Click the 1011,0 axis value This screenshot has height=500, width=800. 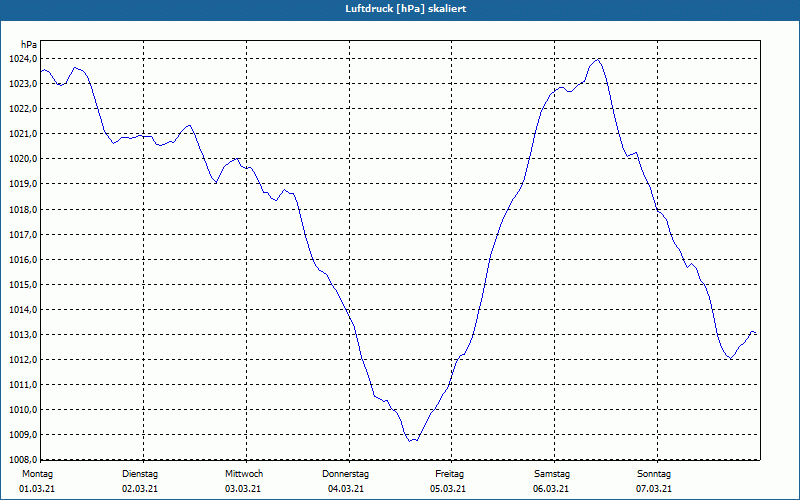coord(23,385)
